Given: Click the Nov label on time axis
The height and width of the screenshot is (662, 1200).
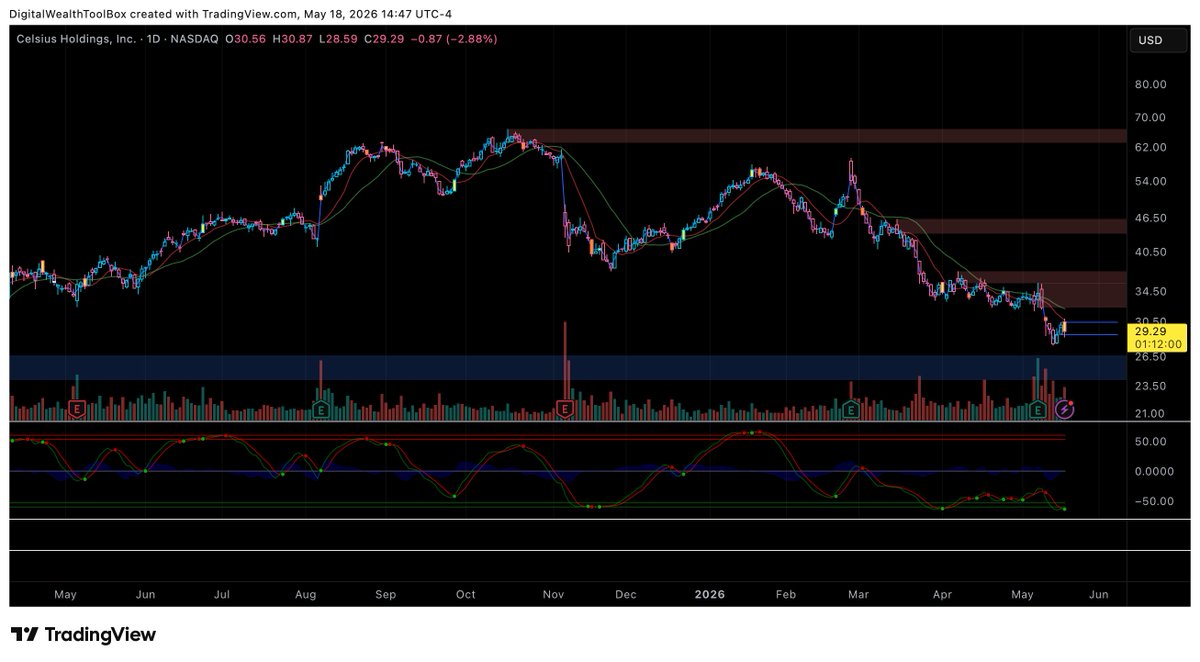Looking at the screenshot, I should (x=554, y=595).
